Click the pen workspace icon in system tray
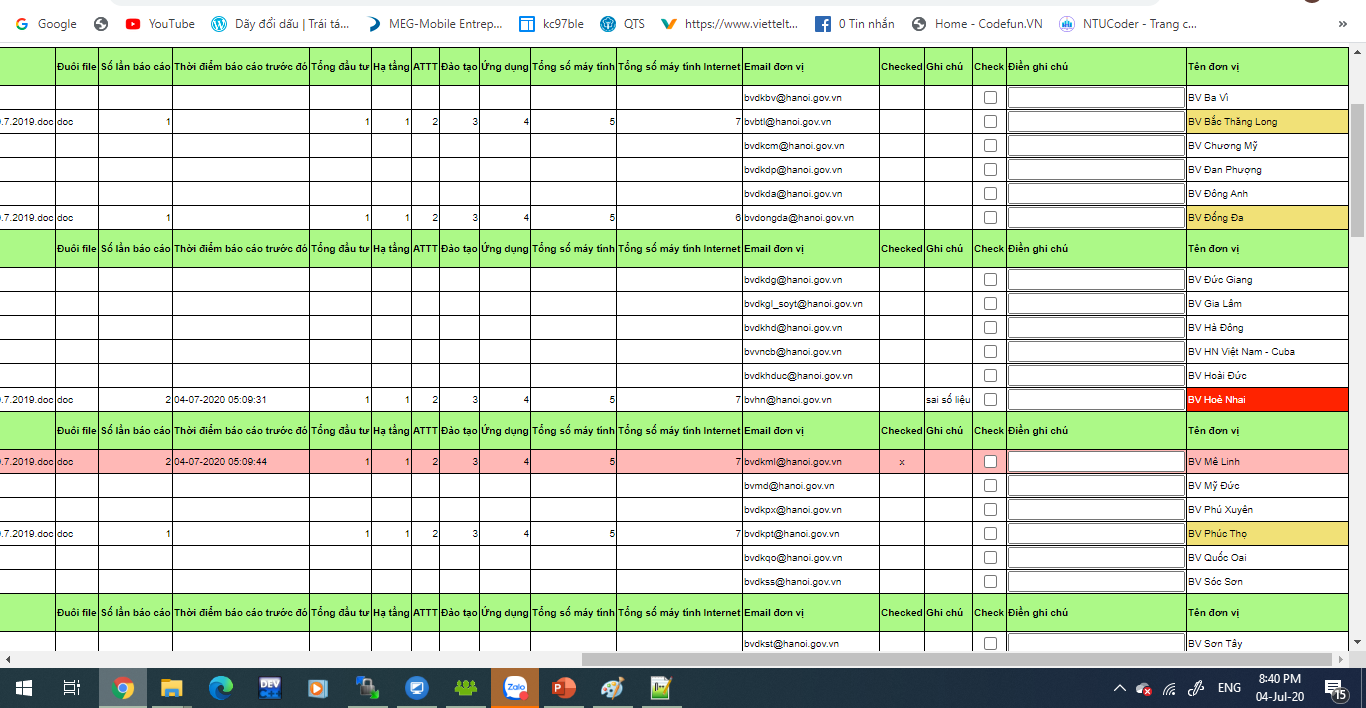Viewport: 1366px width, 708px height. pyautogui.click(x=1195, y=688)
